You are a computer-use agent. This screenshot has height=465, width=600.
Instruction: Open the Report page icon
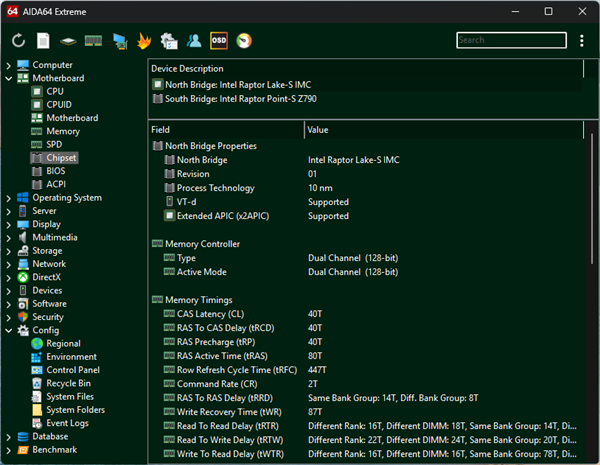(x=43, y=40)
